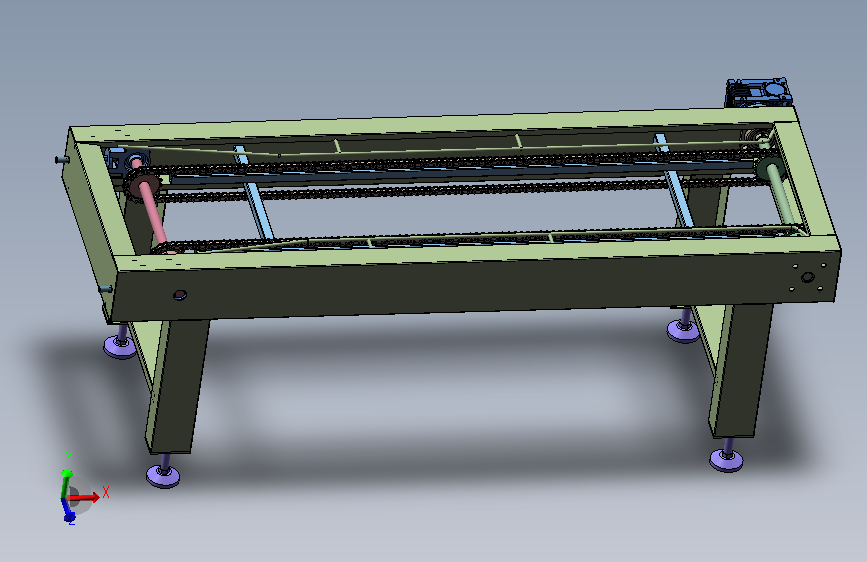Select the rear-left purple leveling foot
This screenshot has width=867, height=562.
[121, 342]
